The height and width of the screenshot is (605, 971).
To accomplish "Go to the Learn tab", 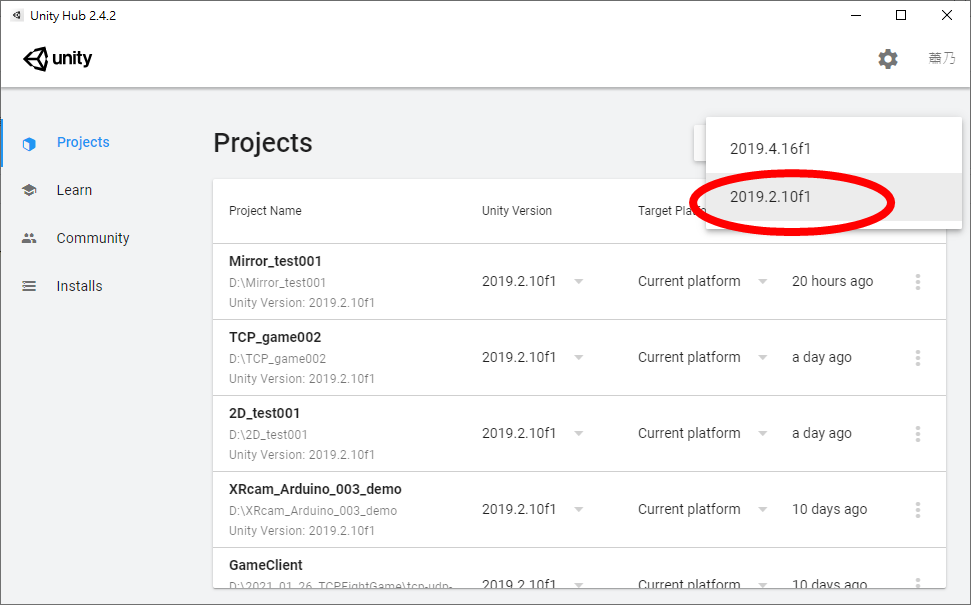I will tap(74, 190).
